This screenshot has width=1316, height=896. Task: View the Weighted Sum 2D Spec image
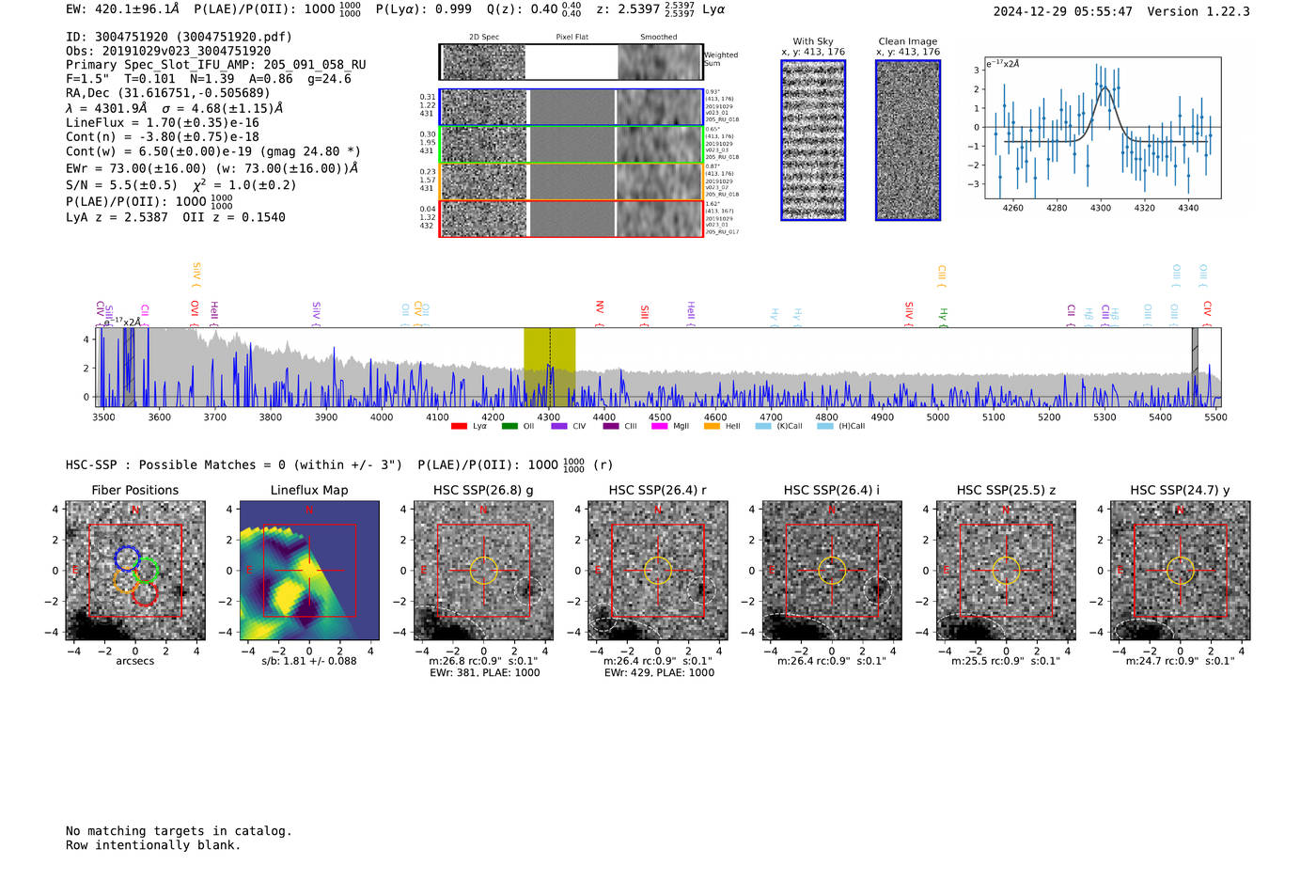click(483, 62)
